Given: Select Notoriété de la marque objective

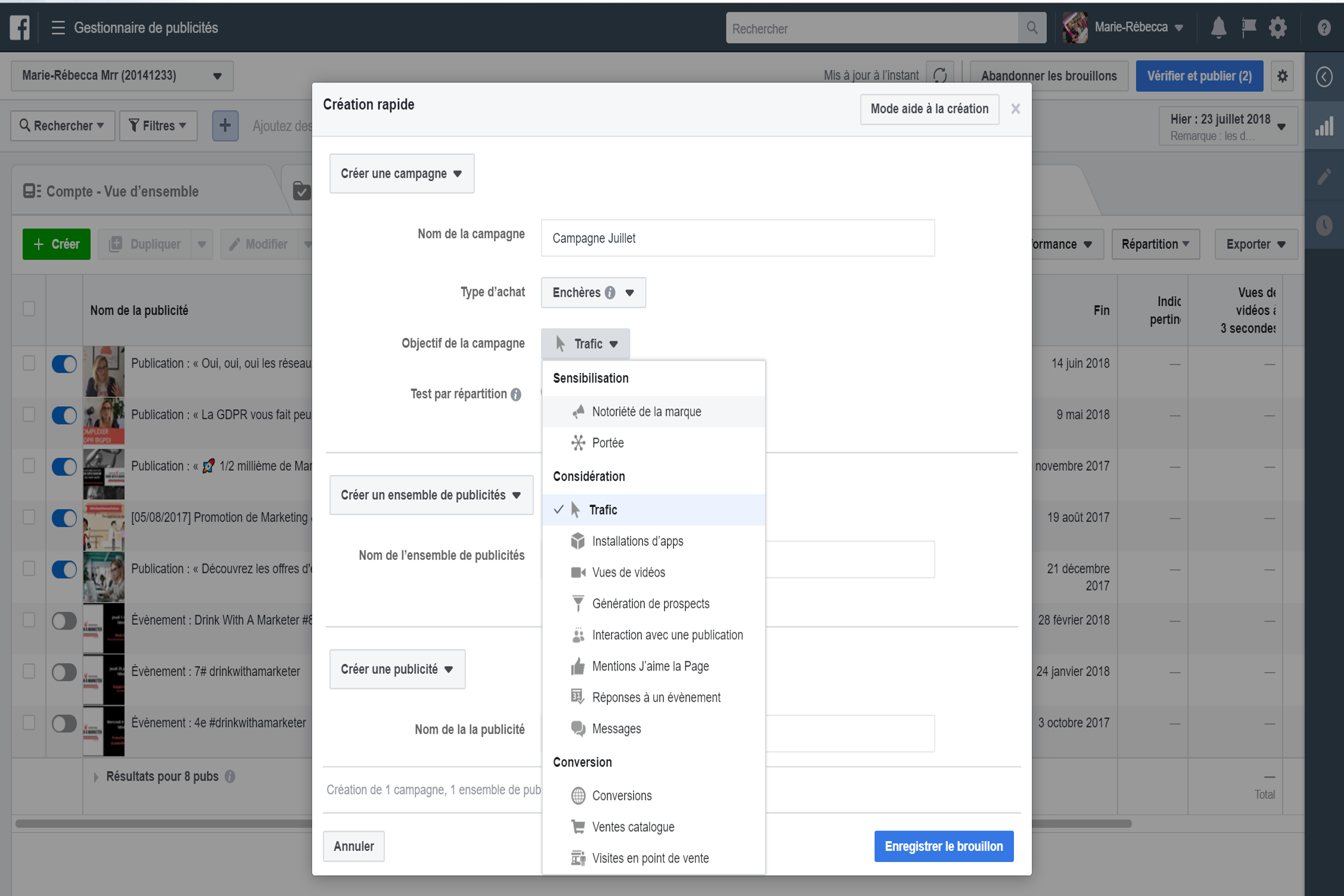Looking at the screenshot, I should tap(654, 412).
